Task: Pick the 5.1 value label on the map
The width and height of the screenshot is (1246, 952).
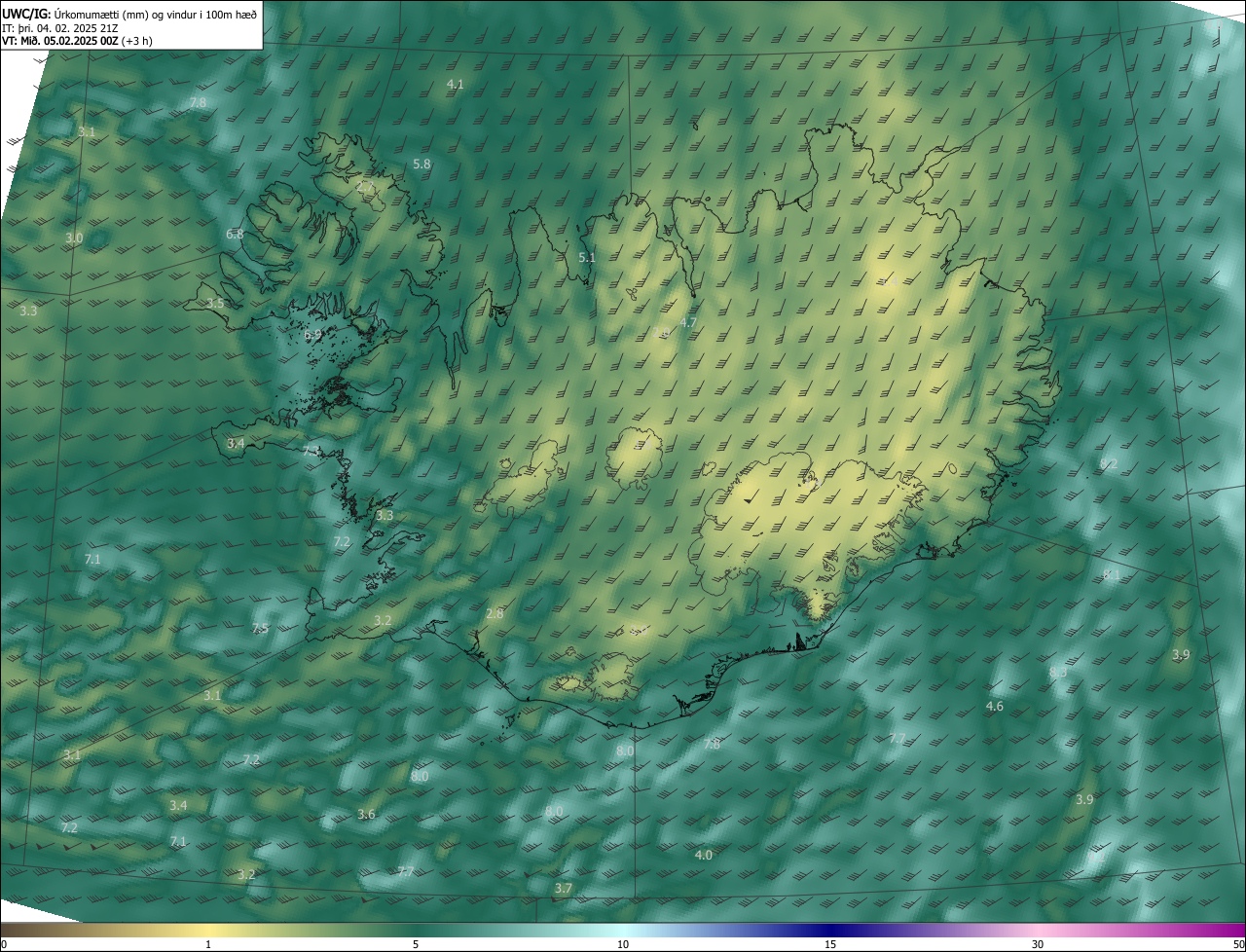Action: (586, 258)
